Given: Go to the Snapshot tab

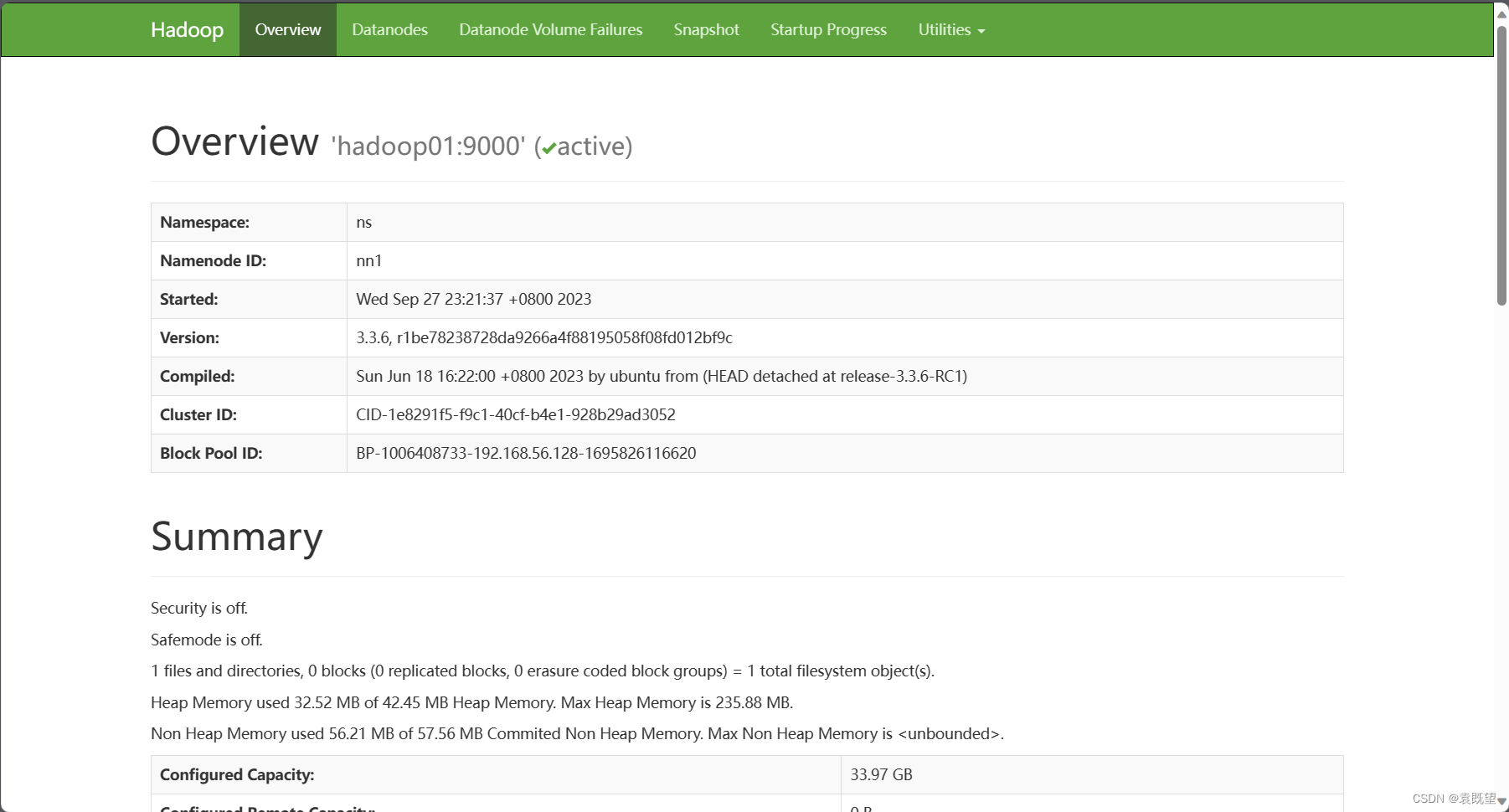Looking at the screenshot, I should 707,29.
